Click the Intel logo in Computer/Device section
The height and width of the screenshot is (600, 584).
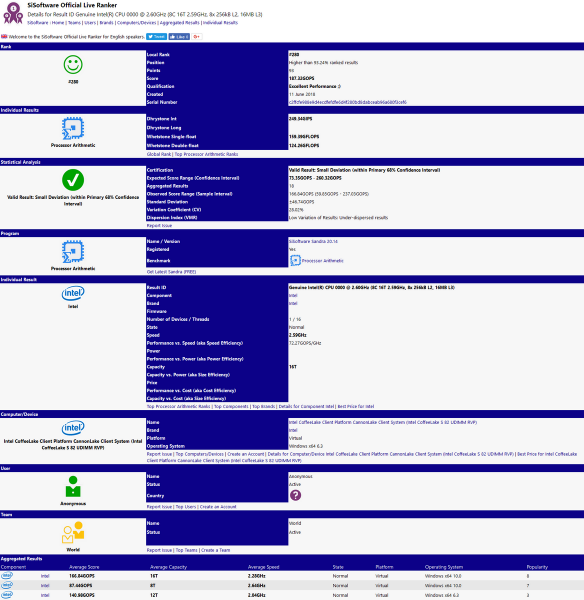click(73, 428)
